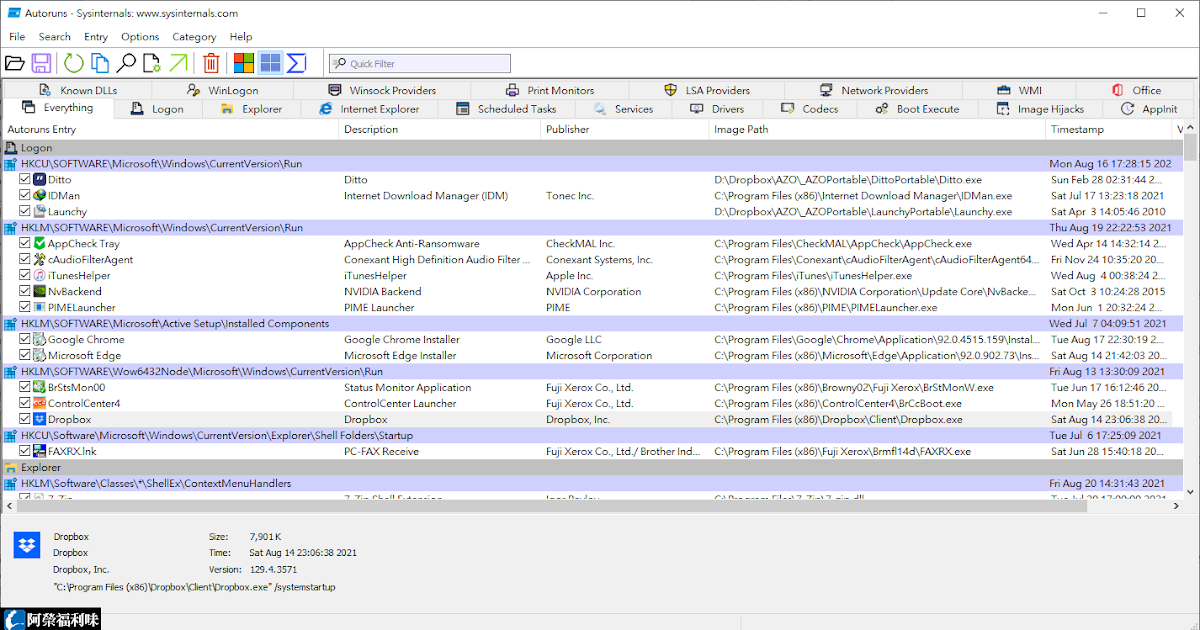The image size is (1200, 630).
Task: Click the IDMan entry icon
Action: coord(40,195)
